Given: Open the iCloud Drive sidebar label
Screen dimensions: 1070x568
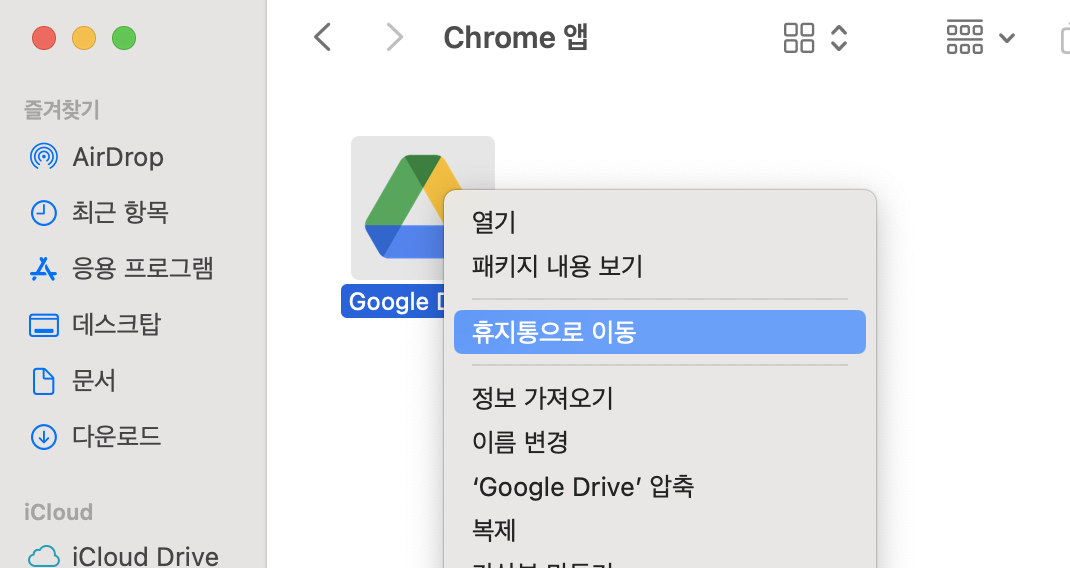Looking at the screenshot, I should point(145,556).
